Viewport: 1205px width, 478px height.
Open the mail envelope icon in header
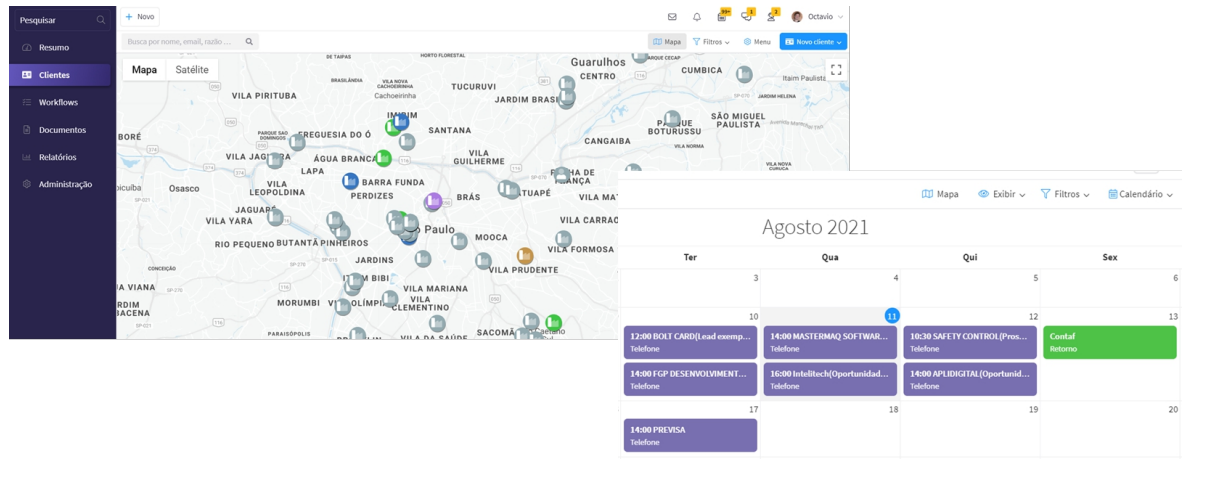point(672,17)
